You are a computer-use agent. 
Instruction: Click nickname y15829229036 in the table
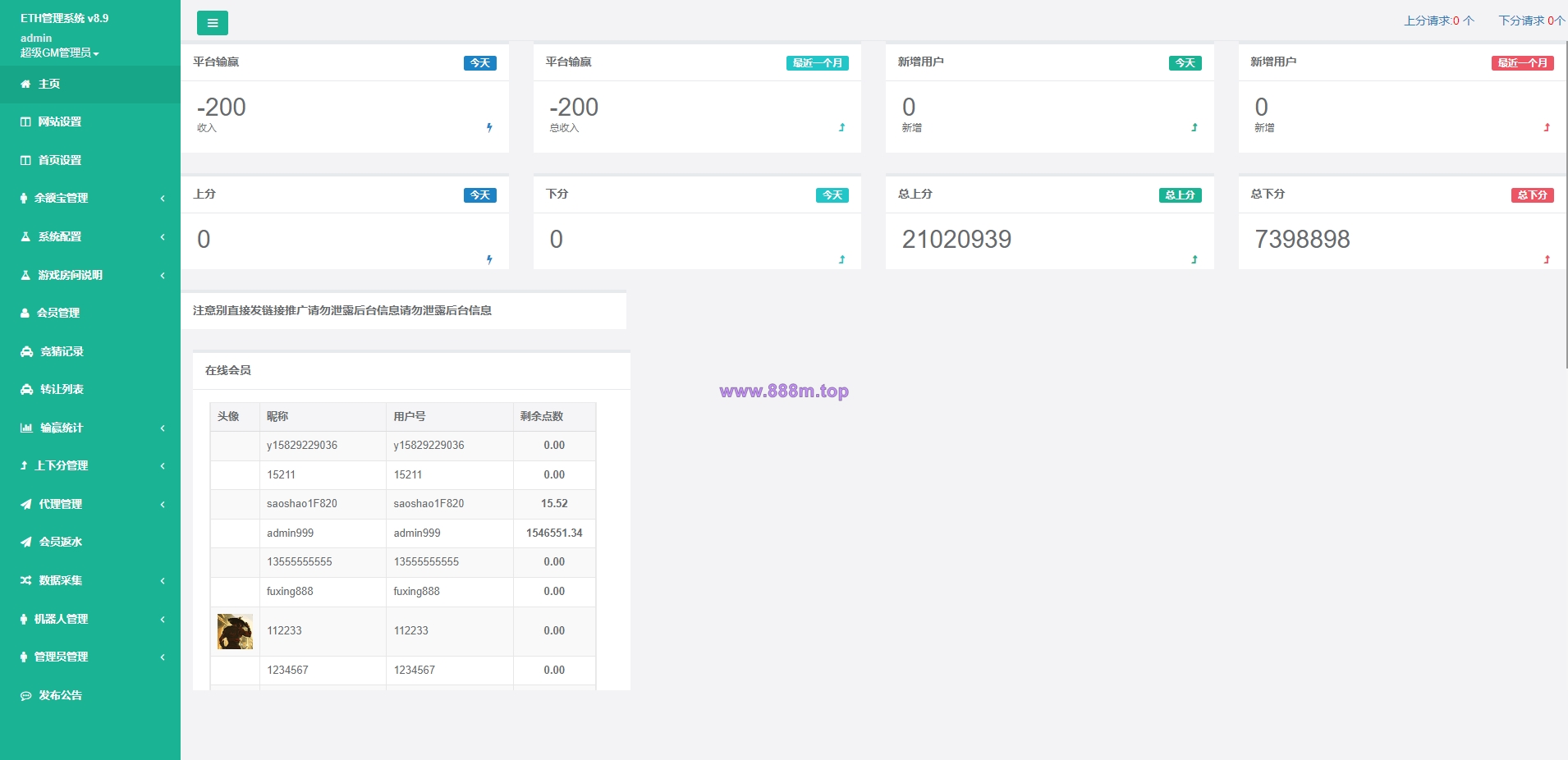[x=302, y=445]
